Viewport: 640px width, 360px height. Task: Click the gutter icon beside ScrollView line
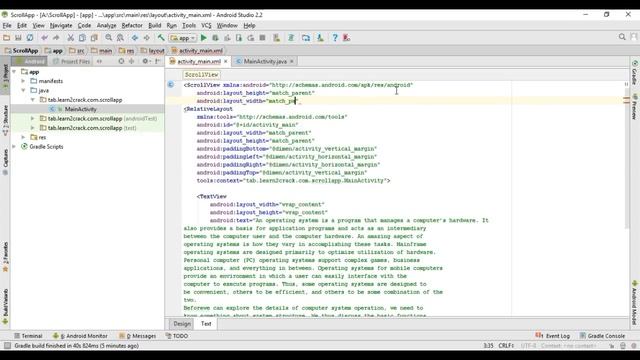coord(171,84)
